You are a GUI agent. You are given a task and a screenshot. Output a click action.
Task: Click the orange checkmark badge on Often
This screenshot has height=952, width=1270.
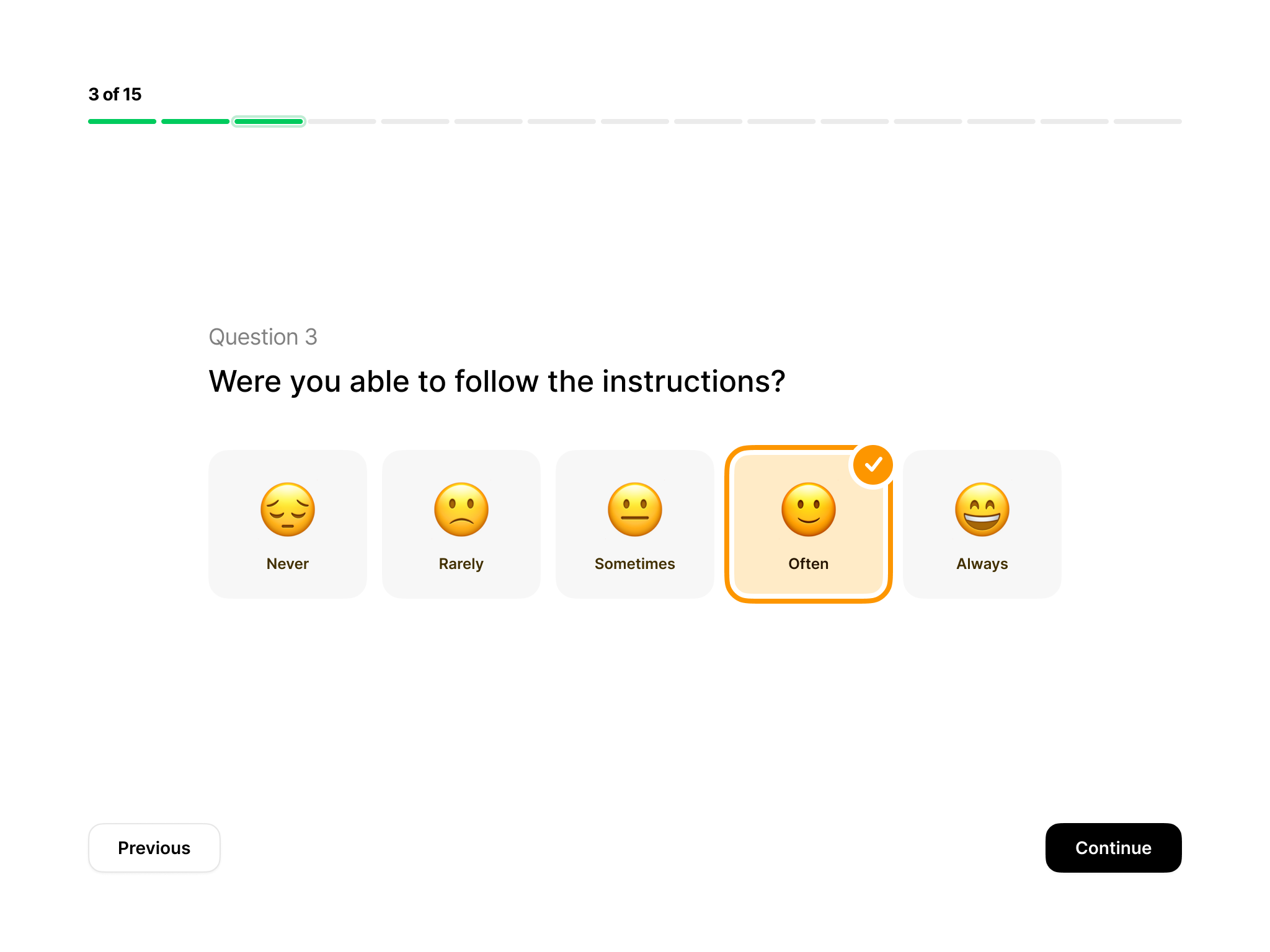coord(873,464)
